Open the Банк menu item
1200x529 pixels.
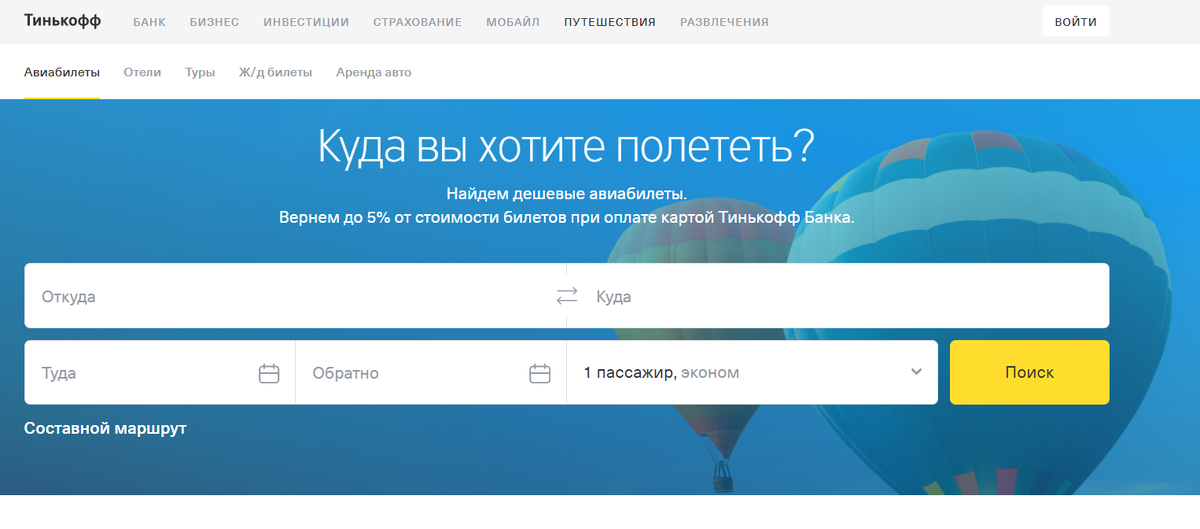(149, 22)
